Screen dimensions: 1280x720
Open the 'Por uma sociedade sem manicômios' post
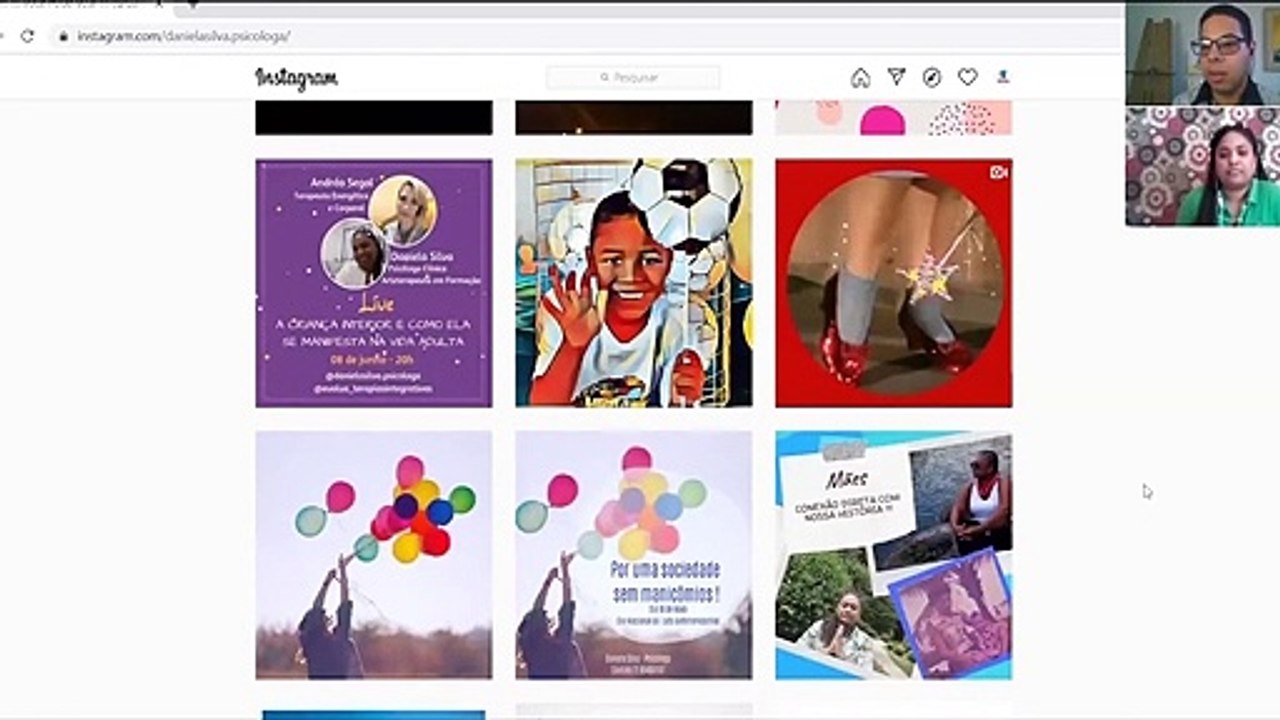click(x=634, y=555)
